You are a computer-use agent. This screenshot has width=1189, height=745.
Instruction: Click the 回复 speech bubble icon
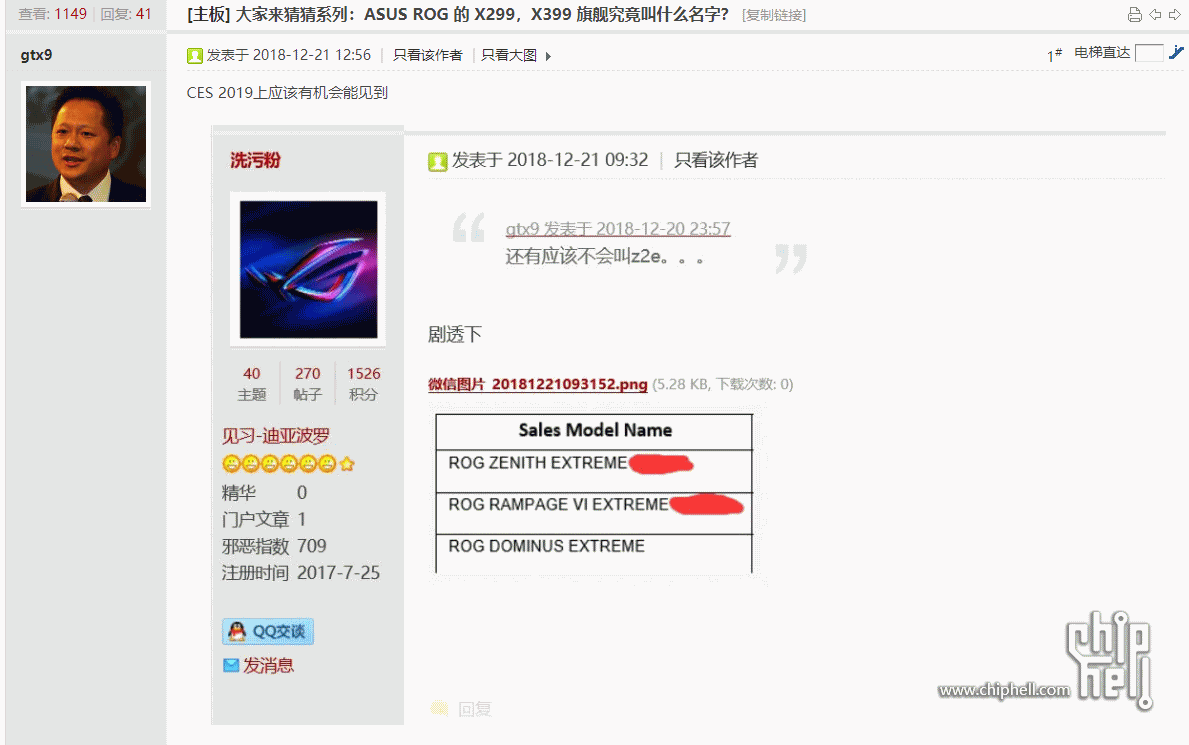point(439,709)
